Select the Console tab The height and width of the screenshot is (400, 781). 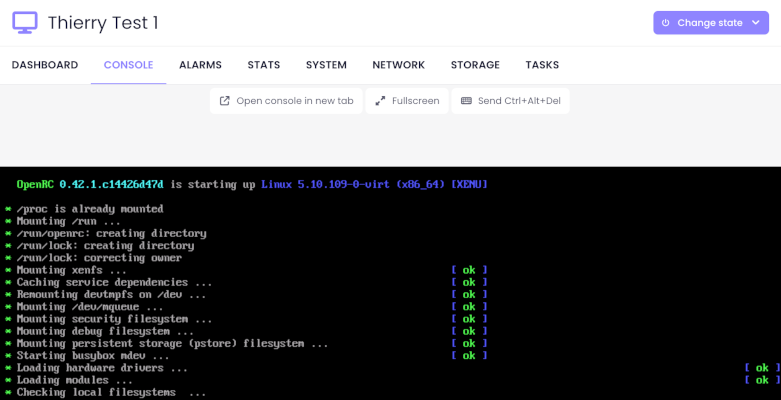coord(129,65)
